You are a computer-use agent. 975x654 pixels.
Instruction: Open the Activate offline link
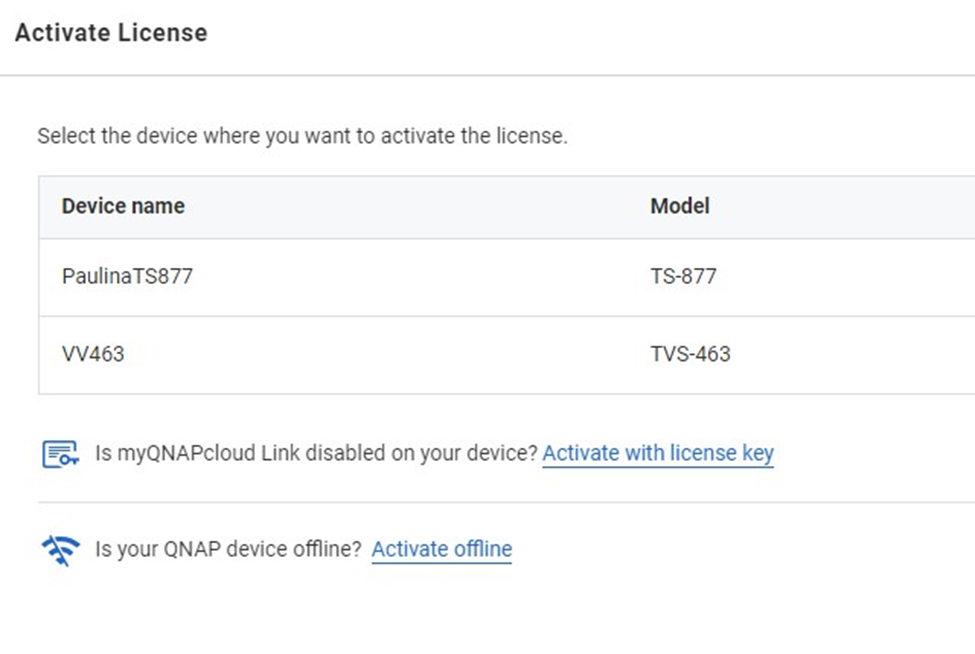(441, 549)
